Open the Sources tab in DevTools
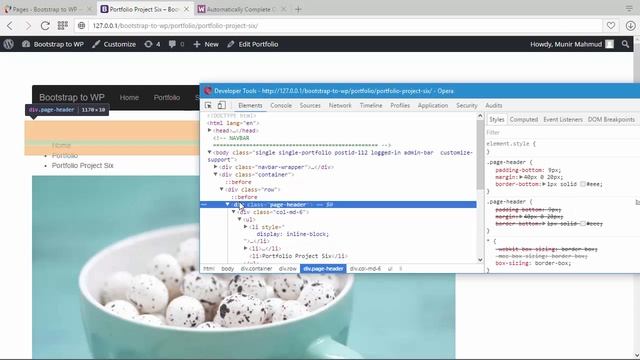640x360 pixels. (310, 105)
